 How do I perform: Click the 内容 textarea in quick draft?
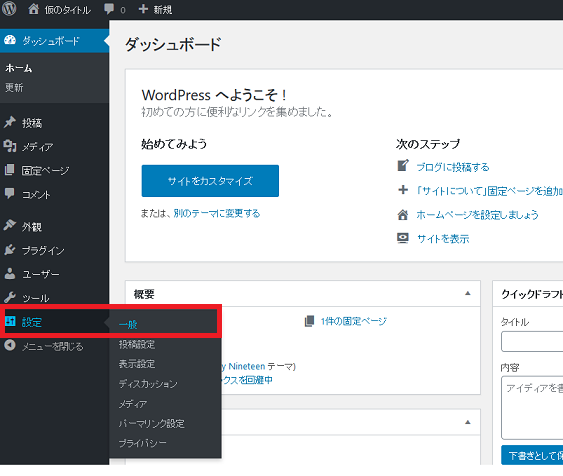[532, 407]
